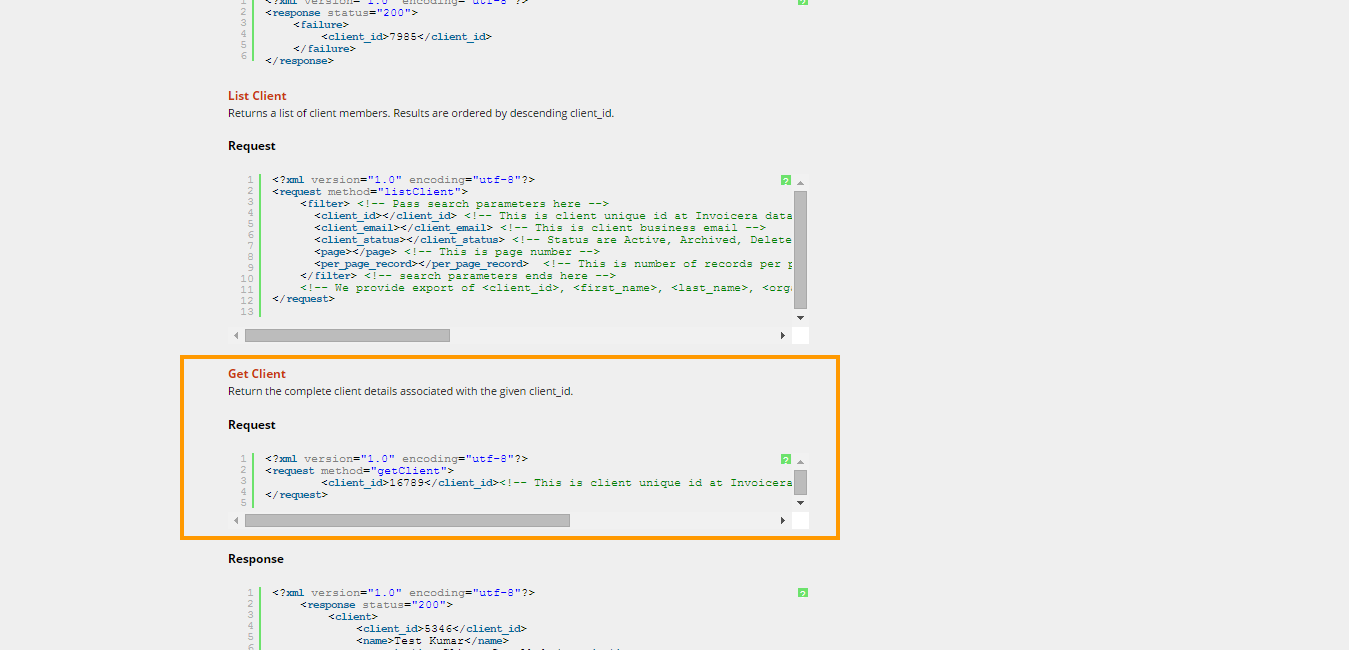The image size is (1349, 650).
Task: Click the "</filter>" line with search parameters ends comment
Action: coord(457,276)
